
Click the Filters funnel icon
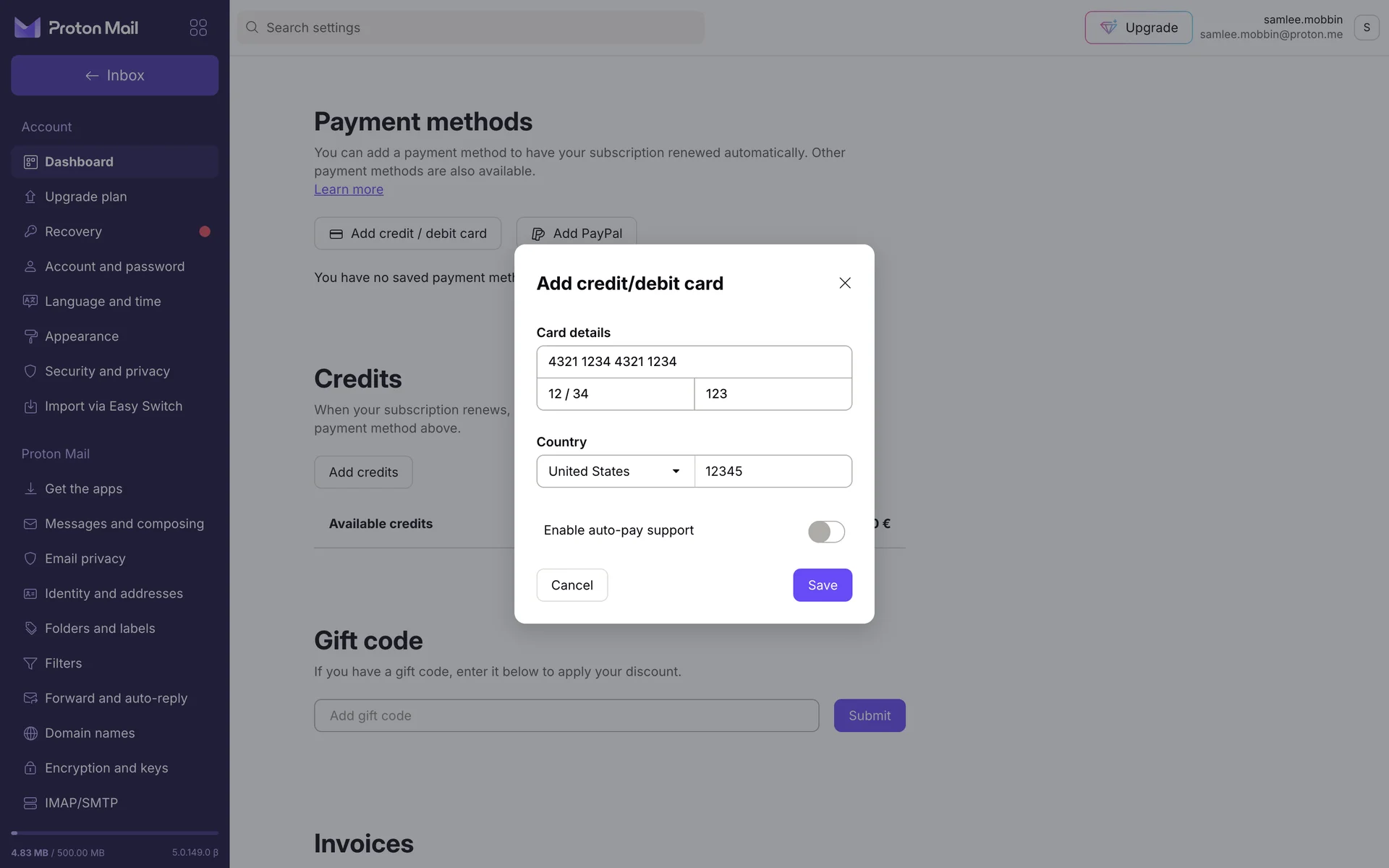point(30,663)
